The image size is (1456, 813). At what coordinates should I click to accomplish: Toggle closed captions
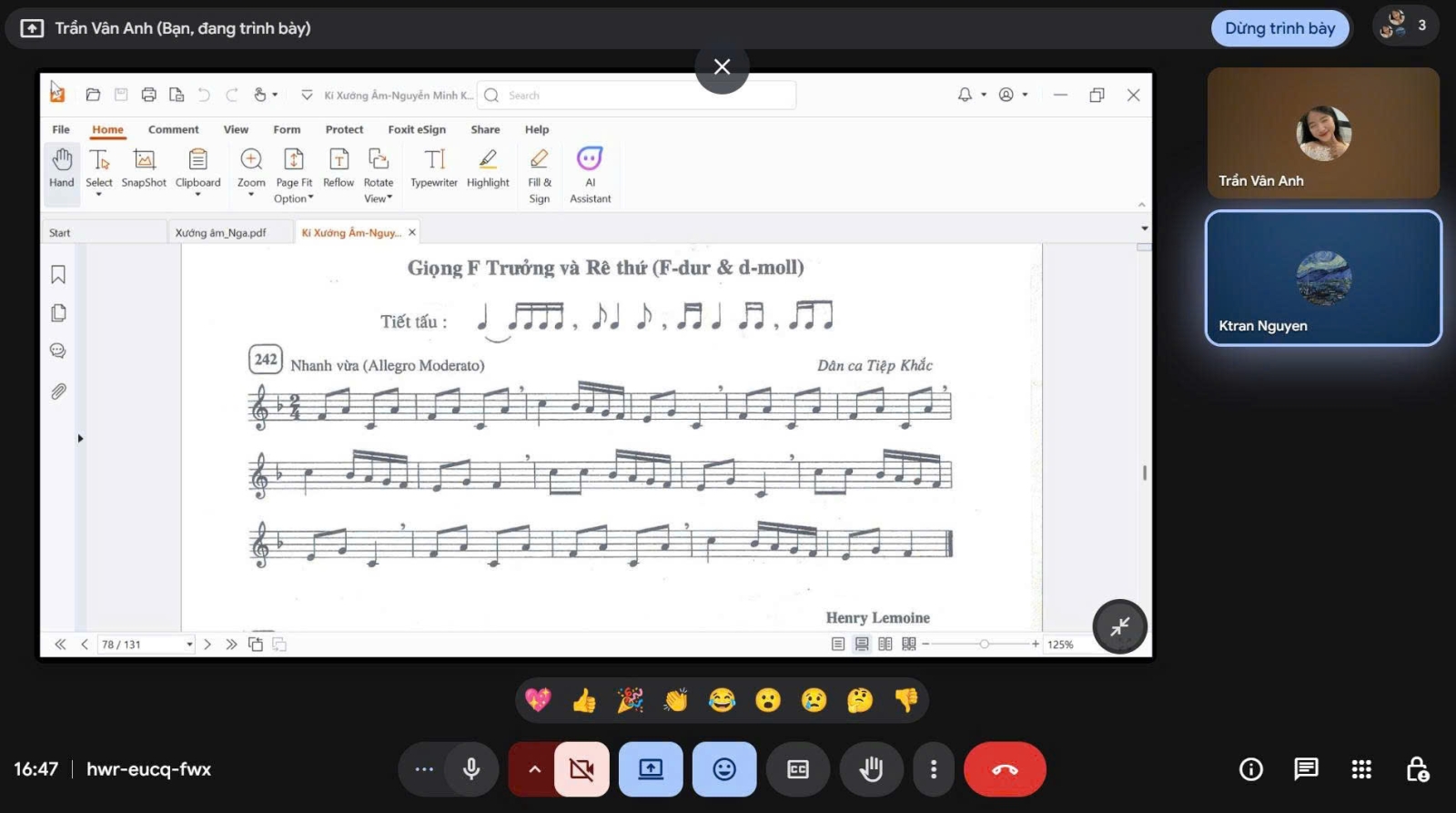point(798,769)
